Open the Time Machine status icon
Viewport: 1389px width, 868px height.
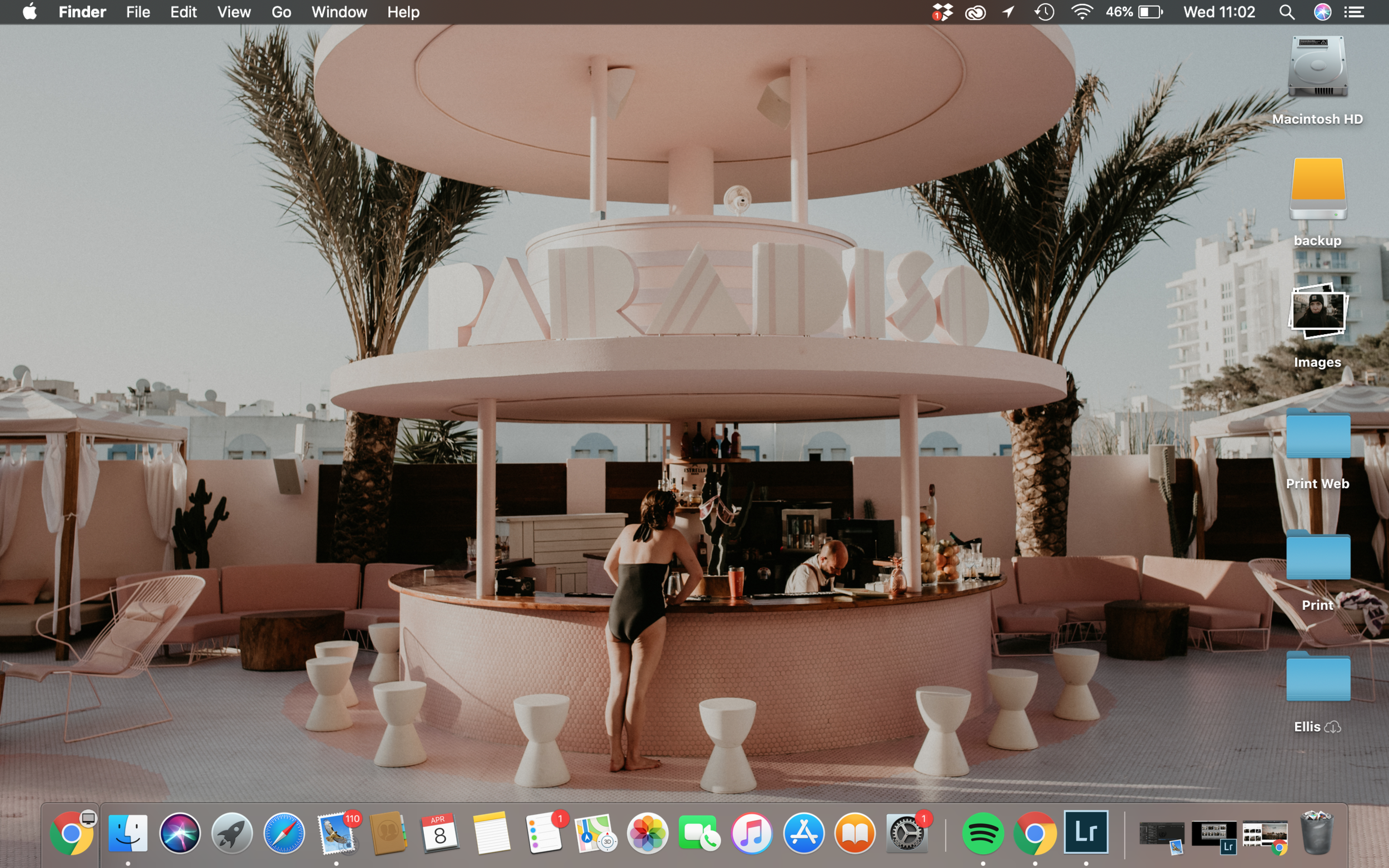pos(1044,12)
